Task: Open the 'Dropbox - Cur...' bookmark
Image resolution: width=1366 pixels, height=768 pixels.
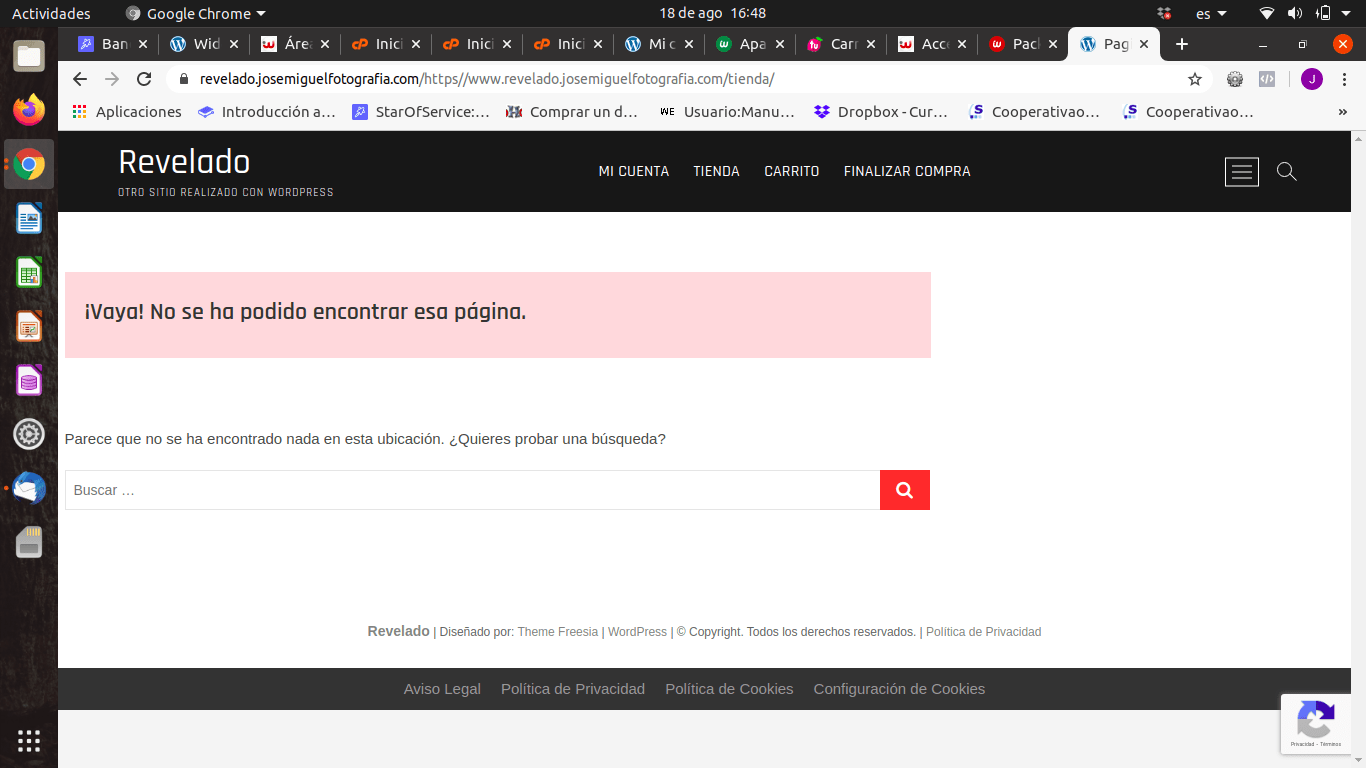Action: click(x=881, y=112)
